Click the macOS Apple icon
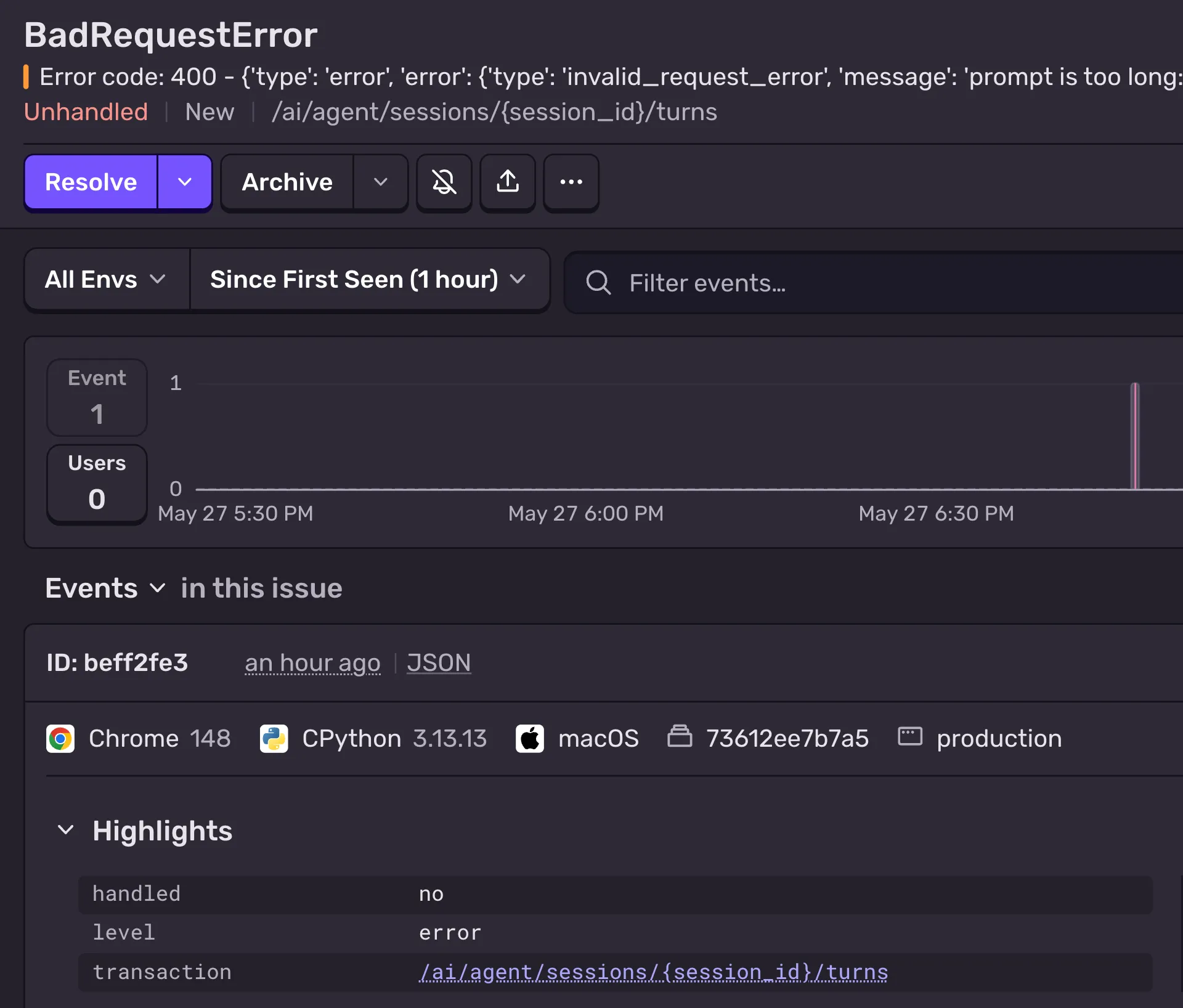The image size is (1183, 1008). coord(530,739)
